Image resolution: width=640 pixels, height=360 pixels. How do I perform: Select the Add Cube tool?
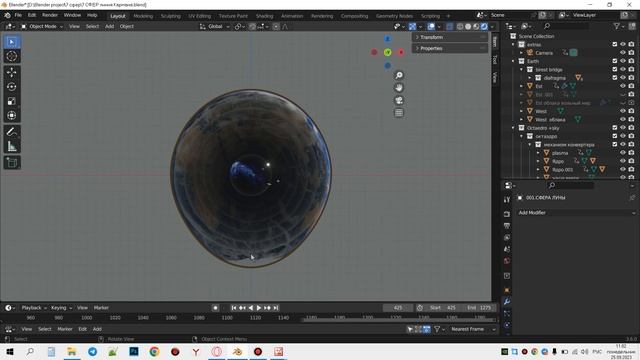pyautogui.click(x=12, y=162)
